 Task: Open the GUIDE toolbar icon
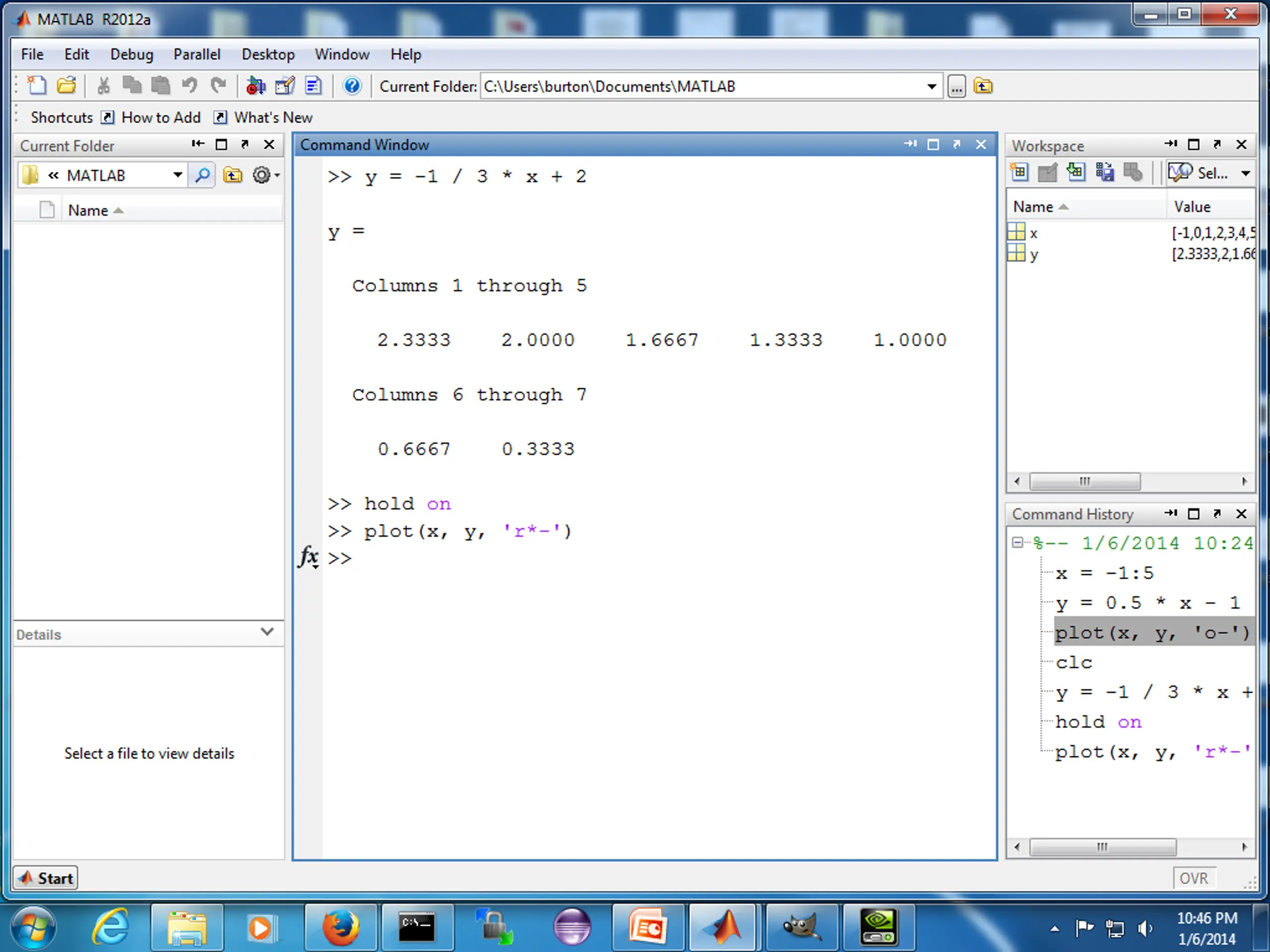click(x=285, y=86)
